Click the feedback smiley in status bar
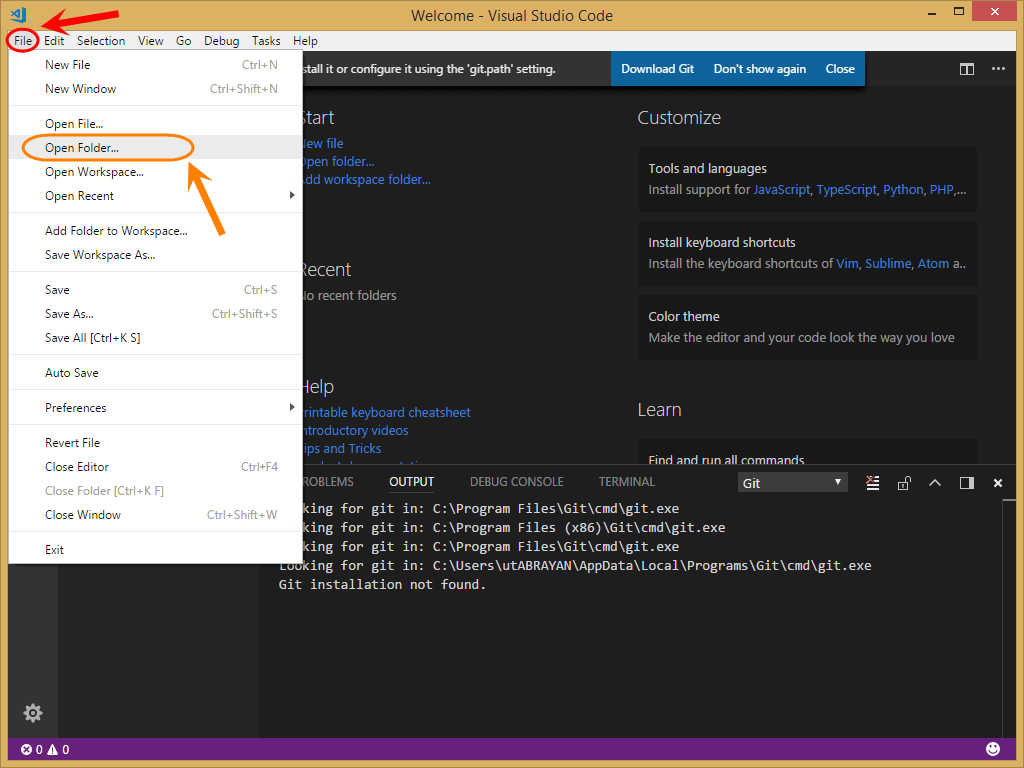1024x768 pixels. 993,749
